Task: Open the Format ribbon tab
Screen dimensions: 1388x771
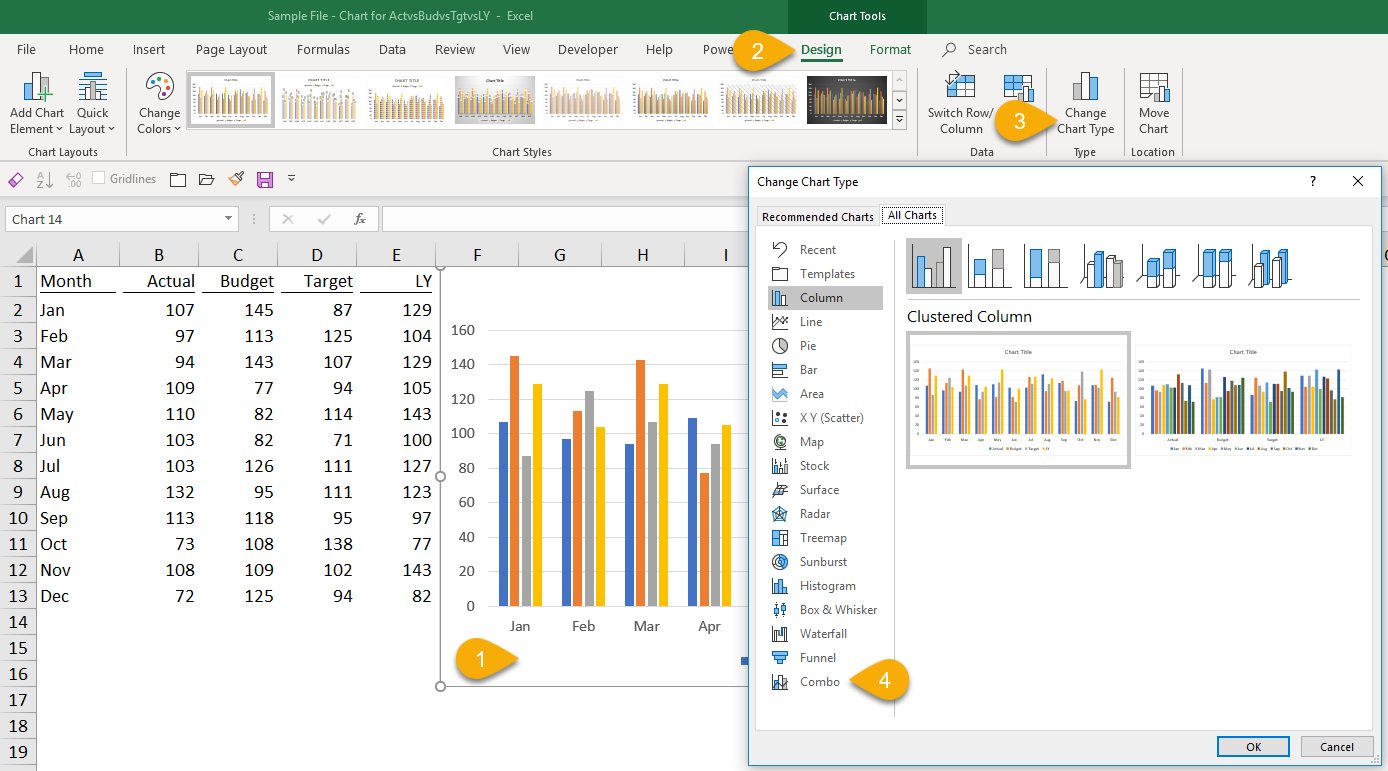Action: 890,50
